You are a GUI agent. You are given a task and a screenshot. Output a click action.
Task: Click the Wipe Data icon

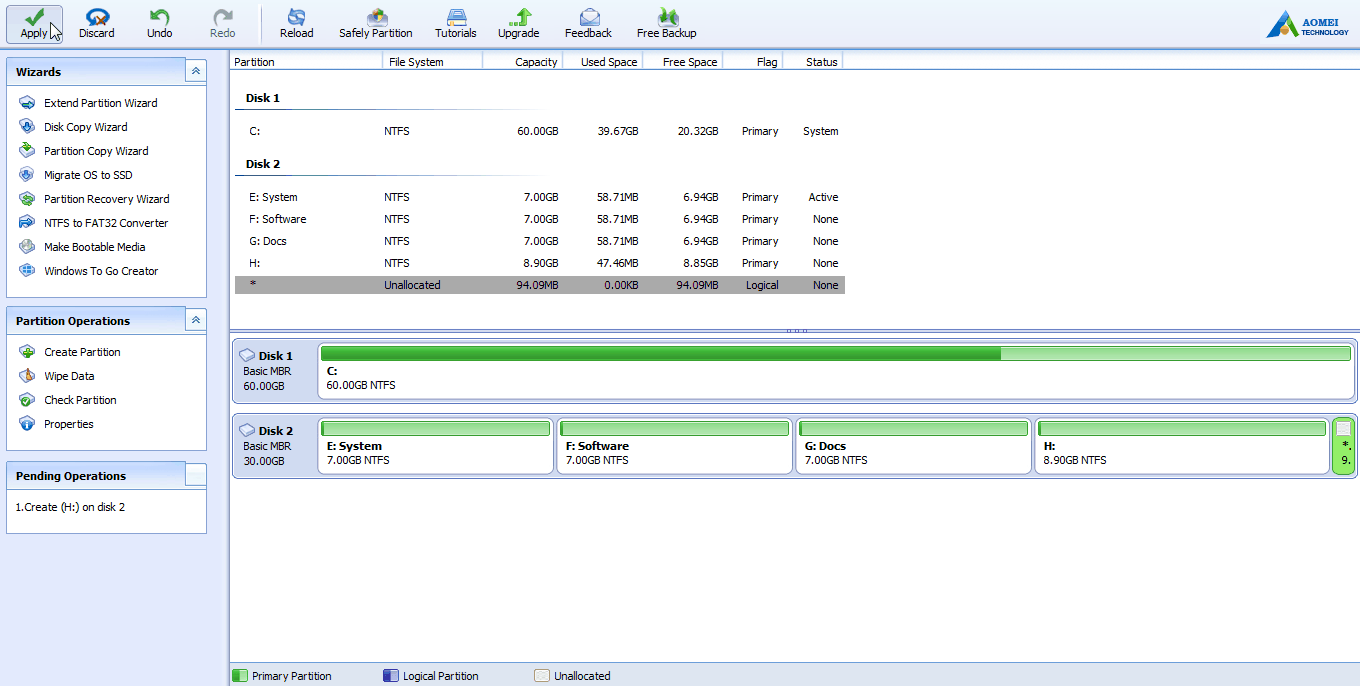click(x=27, y=375)
